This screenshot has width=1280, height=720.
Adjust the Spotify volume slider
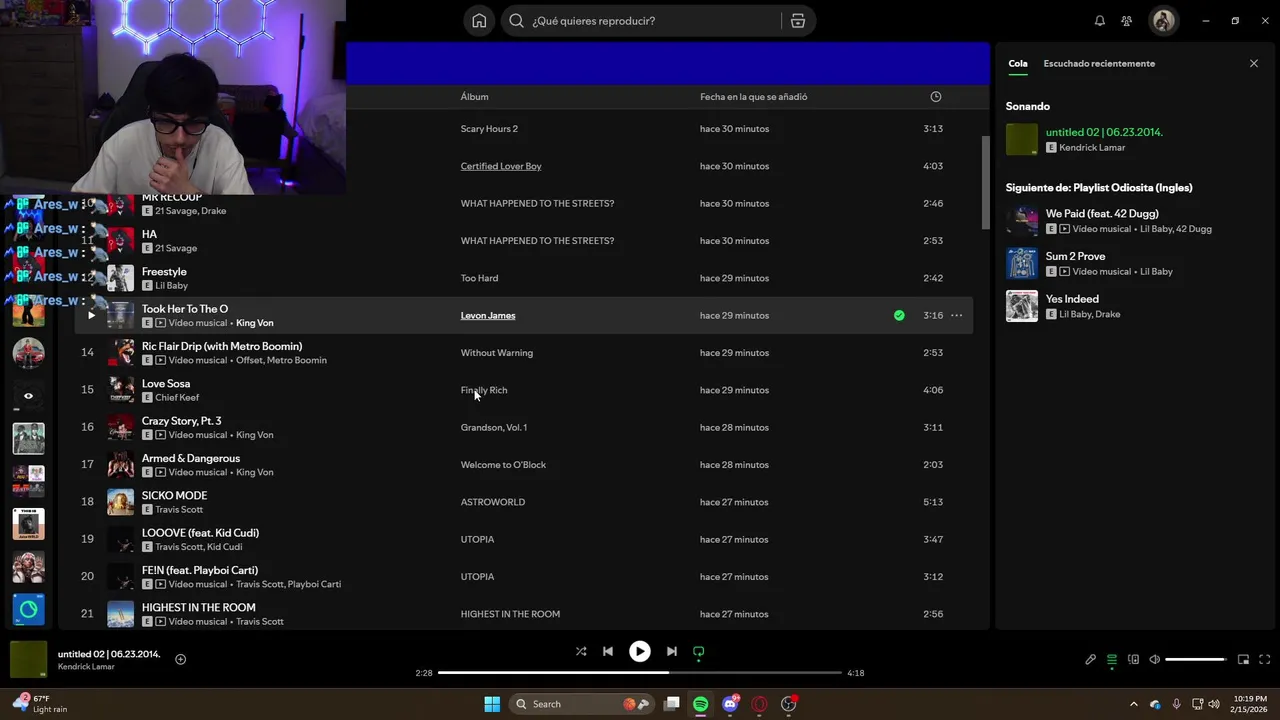pos(1196,660)
